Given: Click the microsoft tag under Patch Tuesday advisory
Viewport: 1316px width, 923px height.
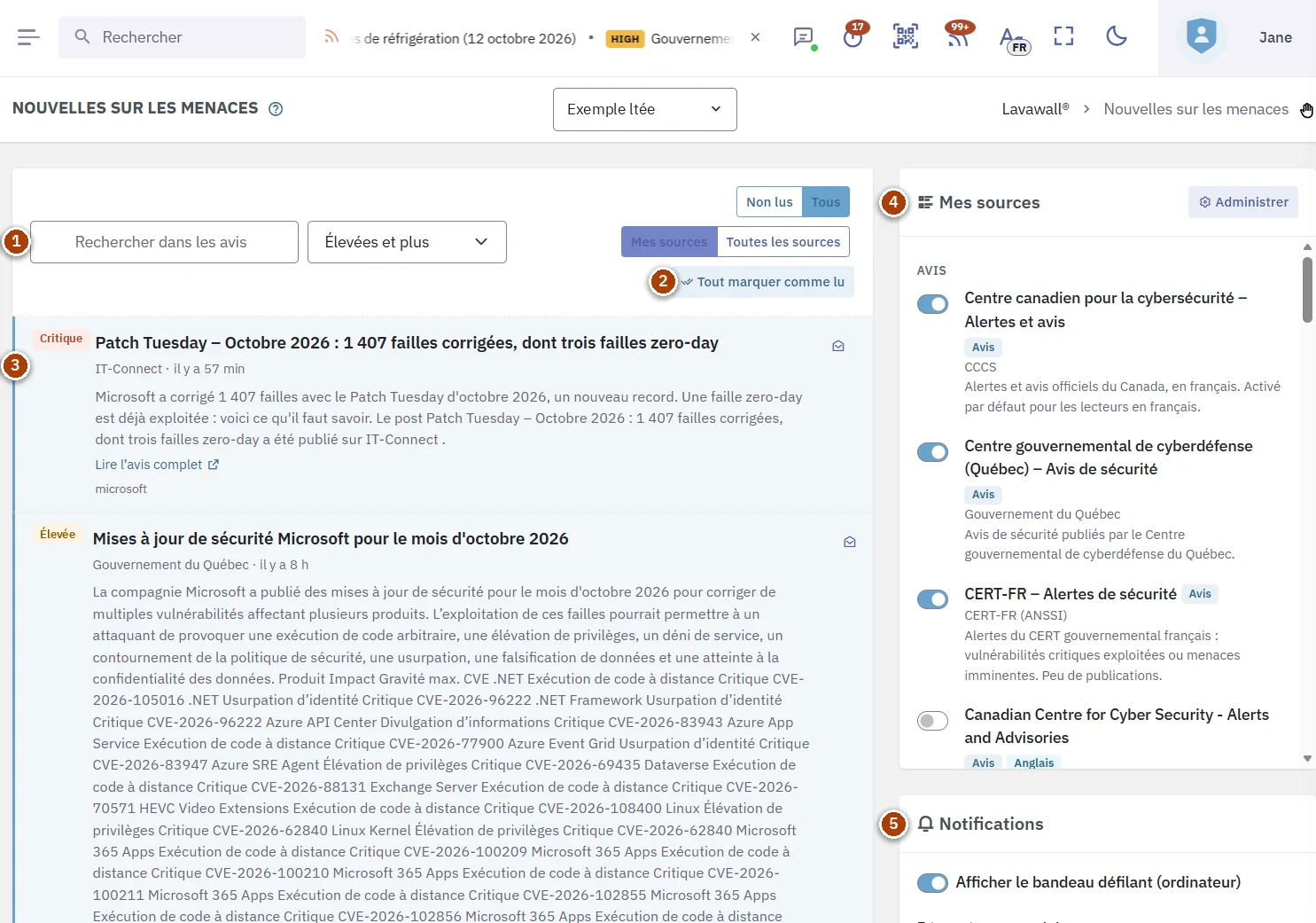Looking at the screenshot, I should (121, 489).
